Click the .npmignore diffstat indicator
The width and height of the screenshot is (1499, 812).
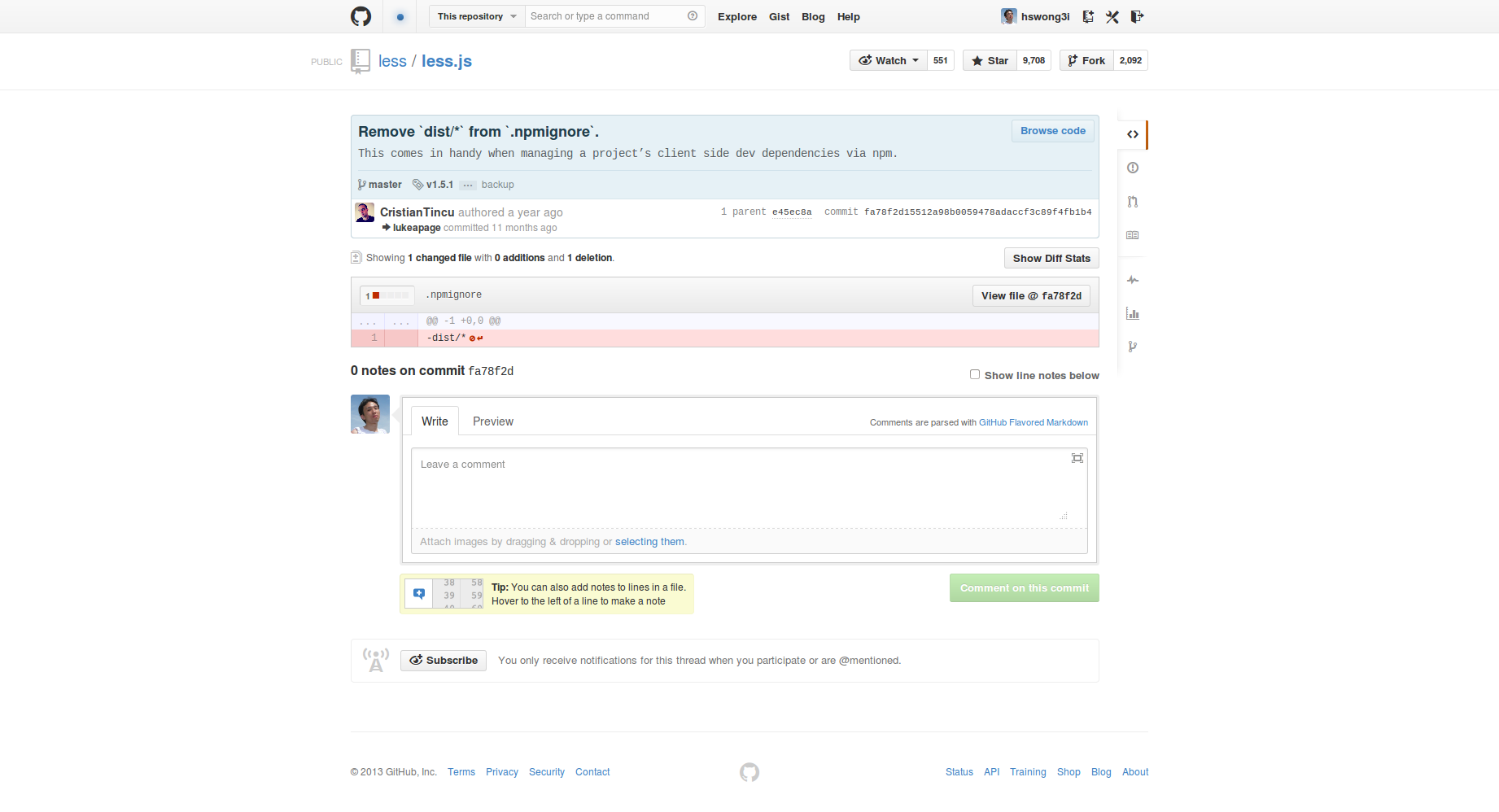tap(387, 295)
